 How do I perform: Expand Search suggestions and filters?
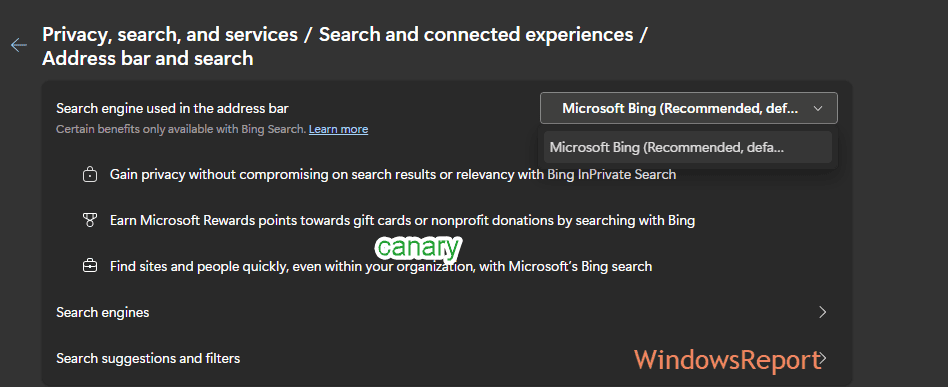click(447, 358)
